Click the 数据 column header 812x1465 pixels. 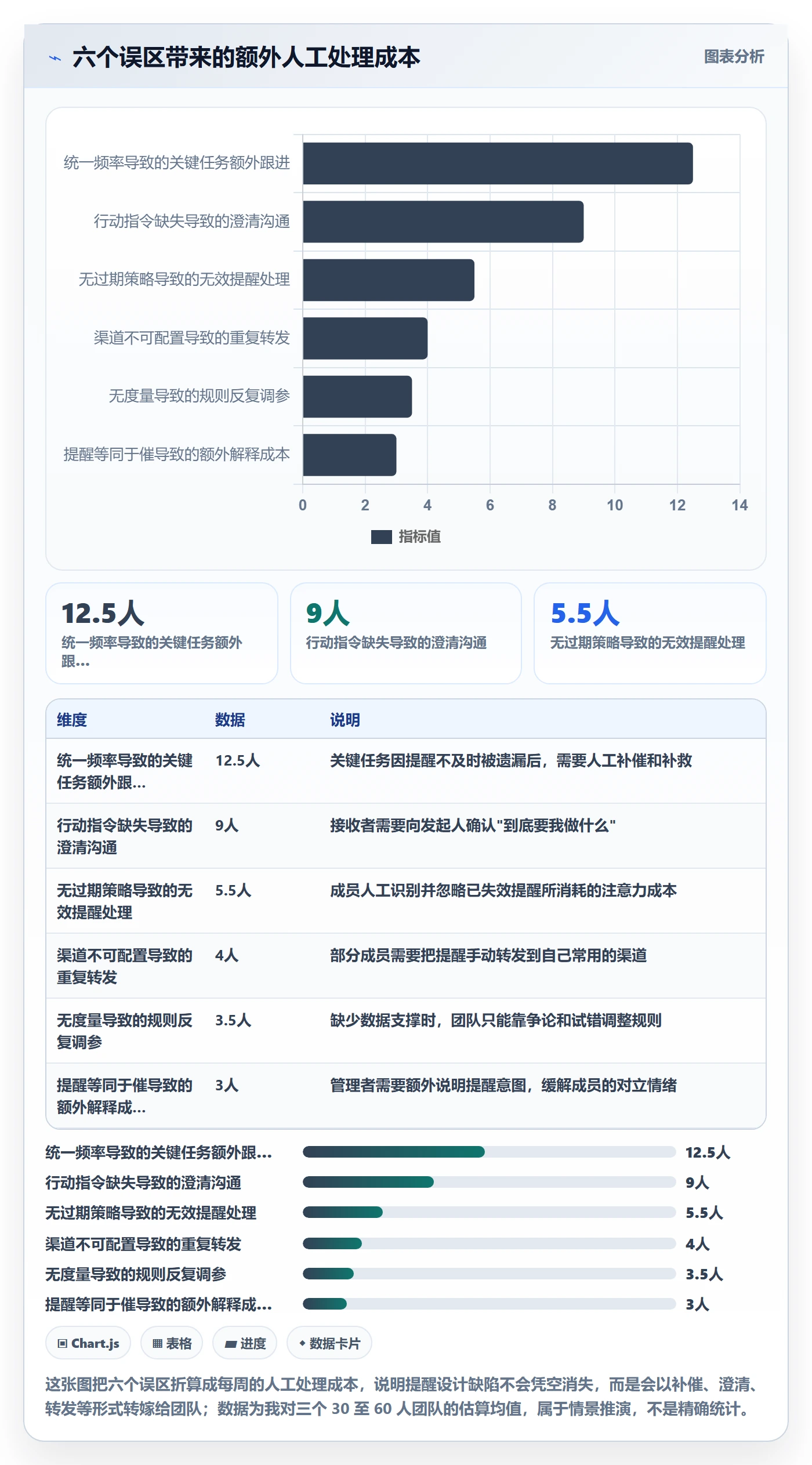tap(230, 720)
